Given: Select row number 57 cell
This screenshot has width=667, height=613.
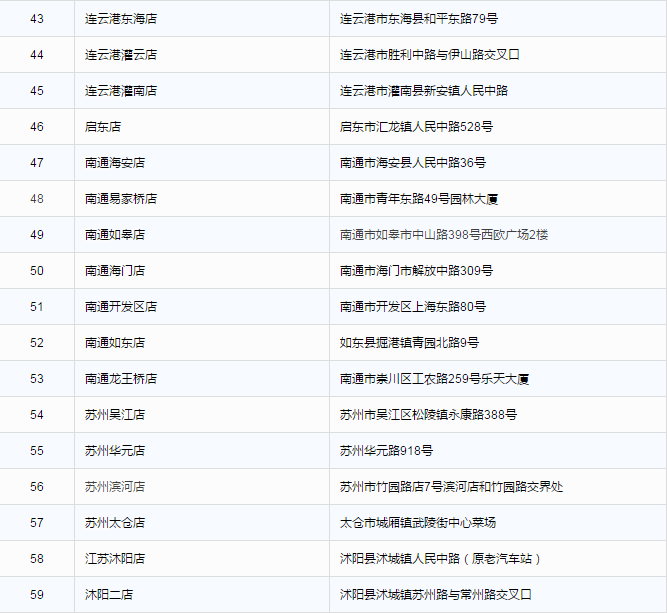Looking at the screenshot, I should [x=37, y=523].
